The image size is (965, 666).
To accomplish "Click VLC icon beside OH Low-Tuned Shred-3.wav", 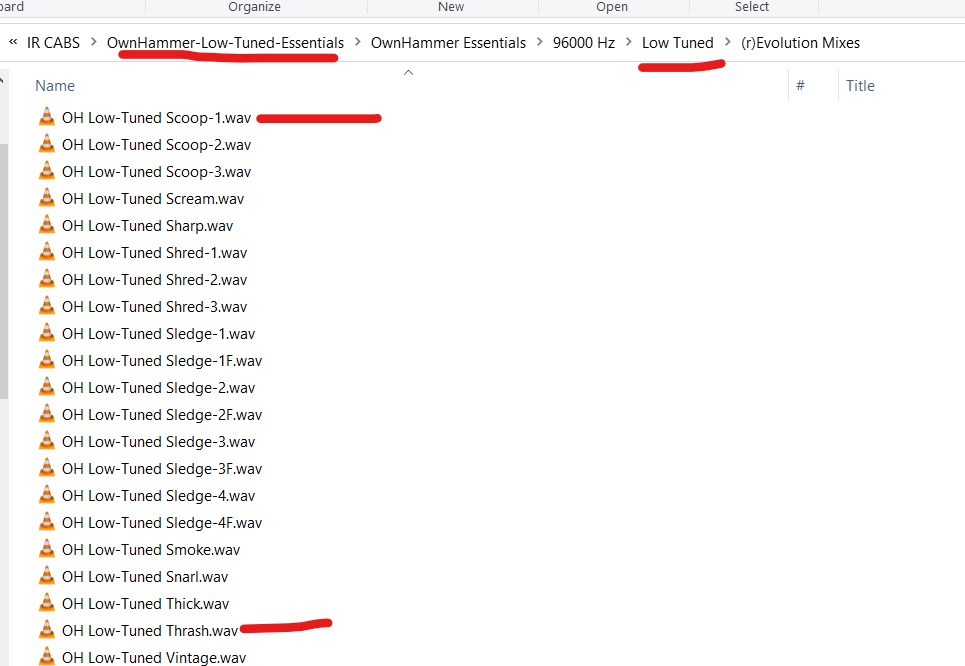I will tap(47, 307).
